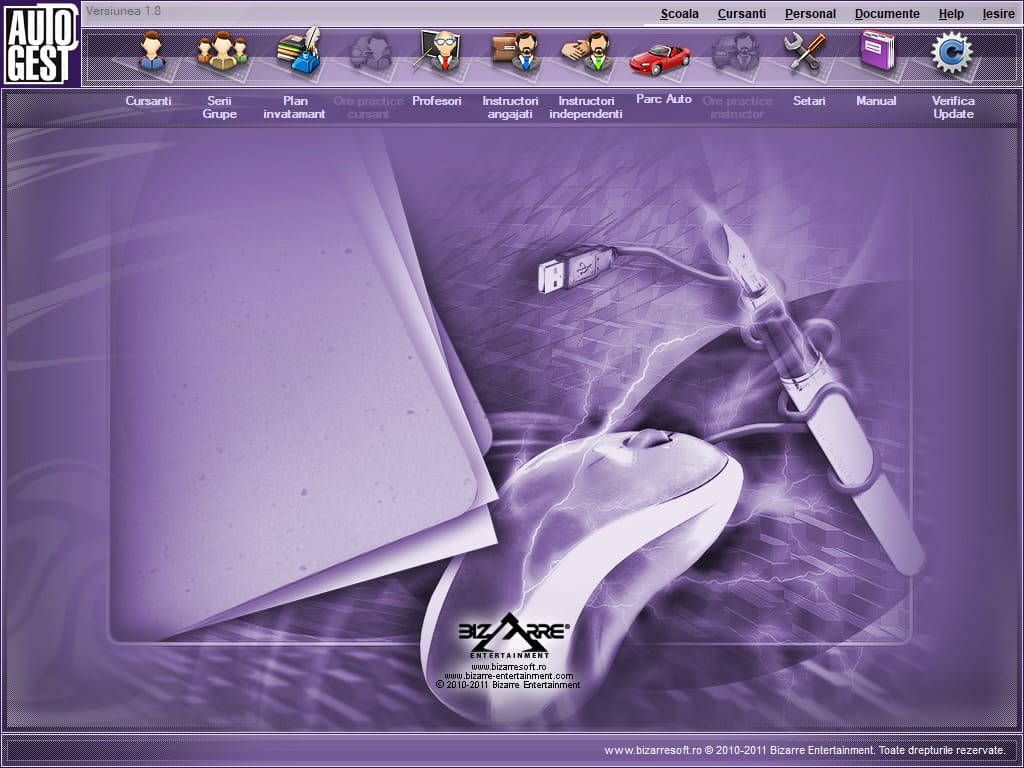Open the Instructori independenti handshake icon
1024x768 pixels.
[587, 51]
